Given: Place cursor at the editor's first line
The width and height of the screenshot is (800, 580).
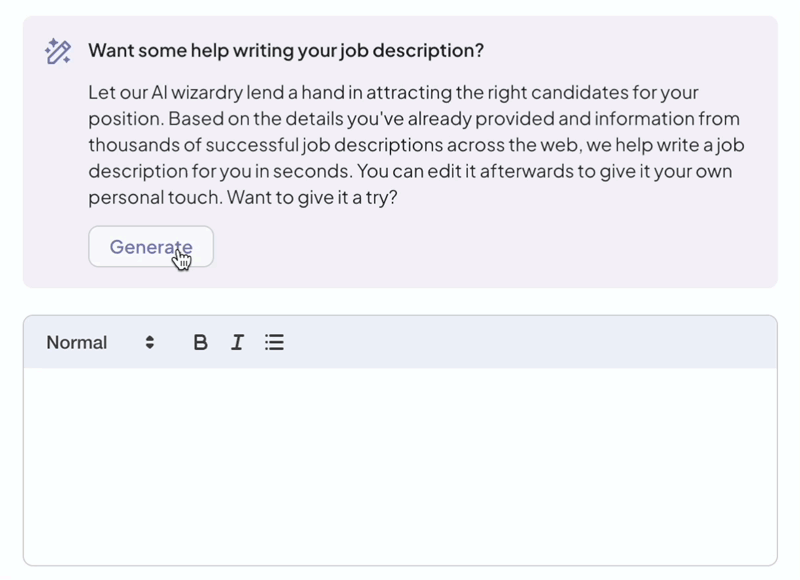Looking at the screenshot, I should pos(200,390).
